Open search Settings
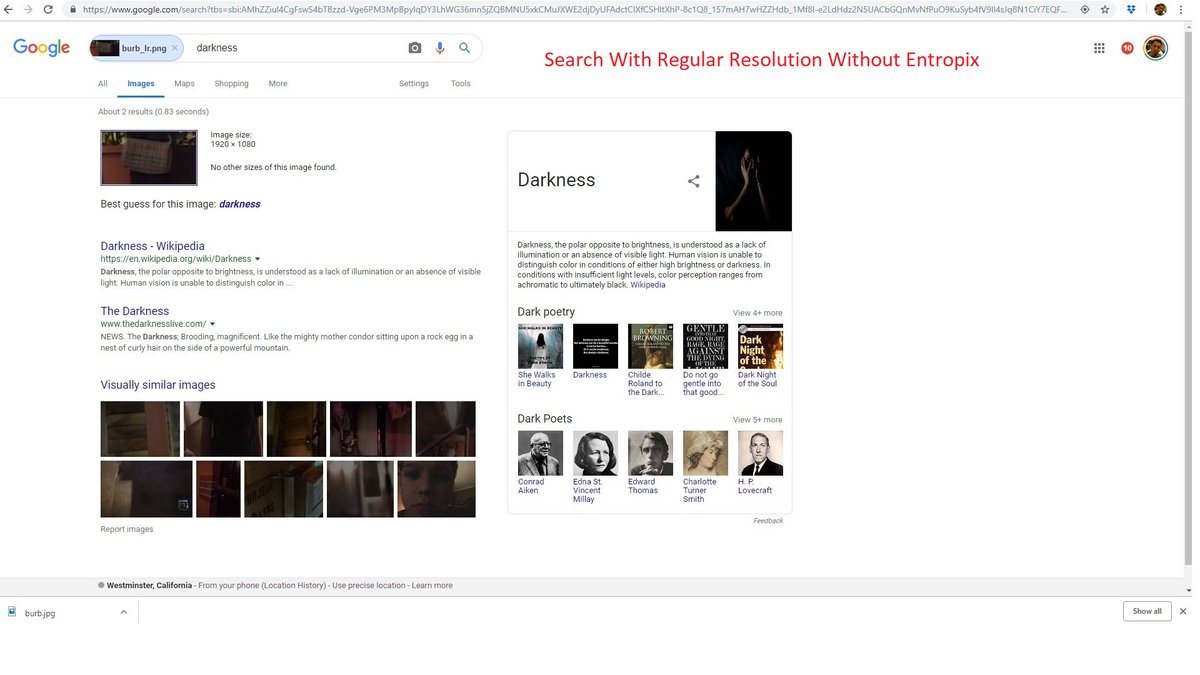 tap(414, 84)
